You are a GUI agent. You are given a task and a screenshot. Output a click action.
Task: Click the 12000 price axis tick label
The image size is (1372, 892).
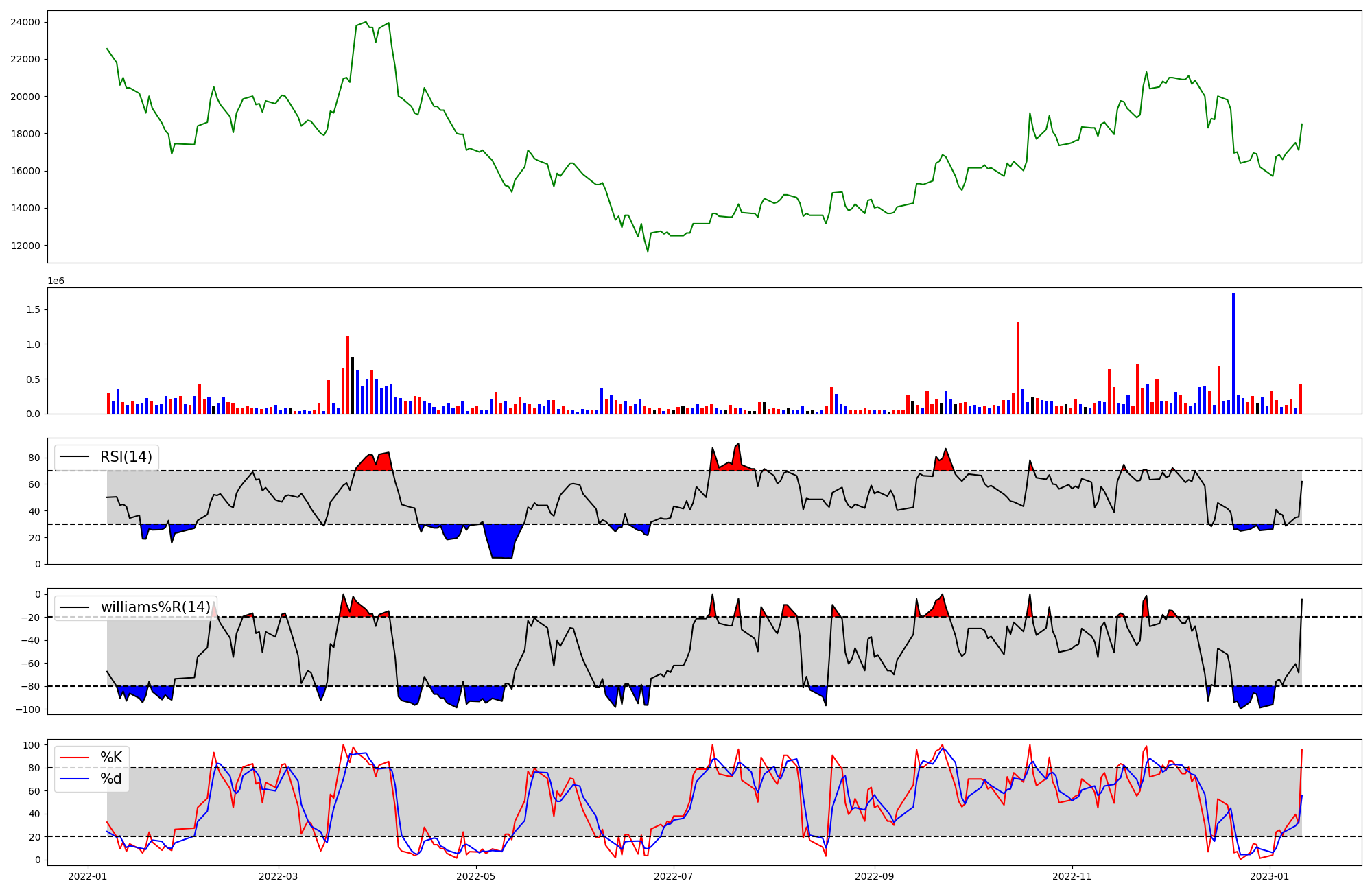click(25, 246)
